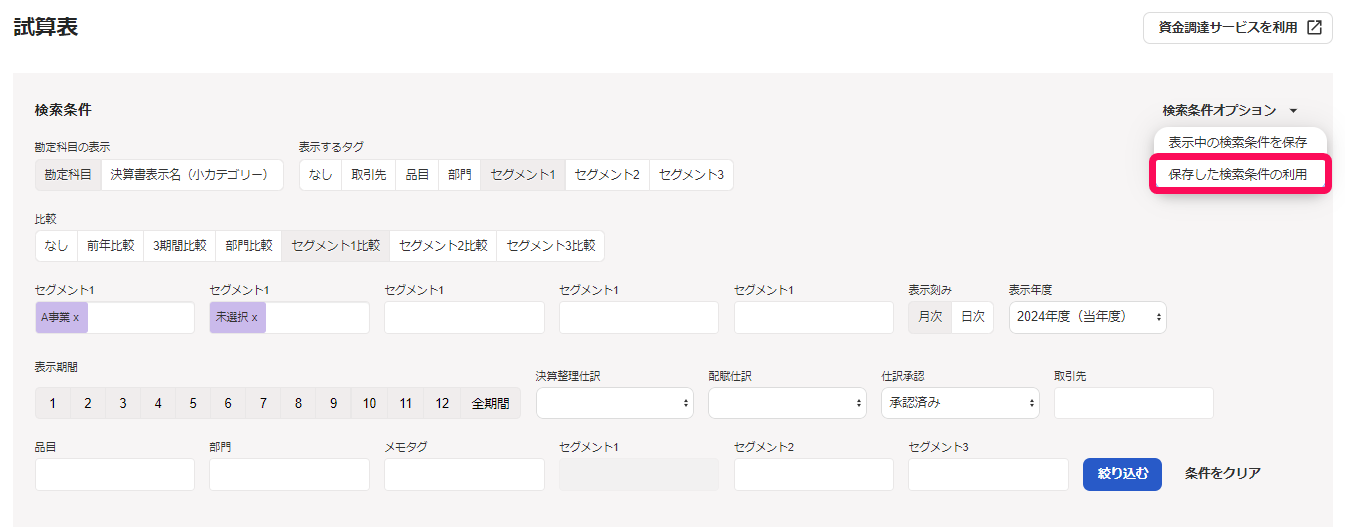This screenshot has width=1345, height=532.
Task: Select セグメント2比較 comparison
Action: coord(443,246)
